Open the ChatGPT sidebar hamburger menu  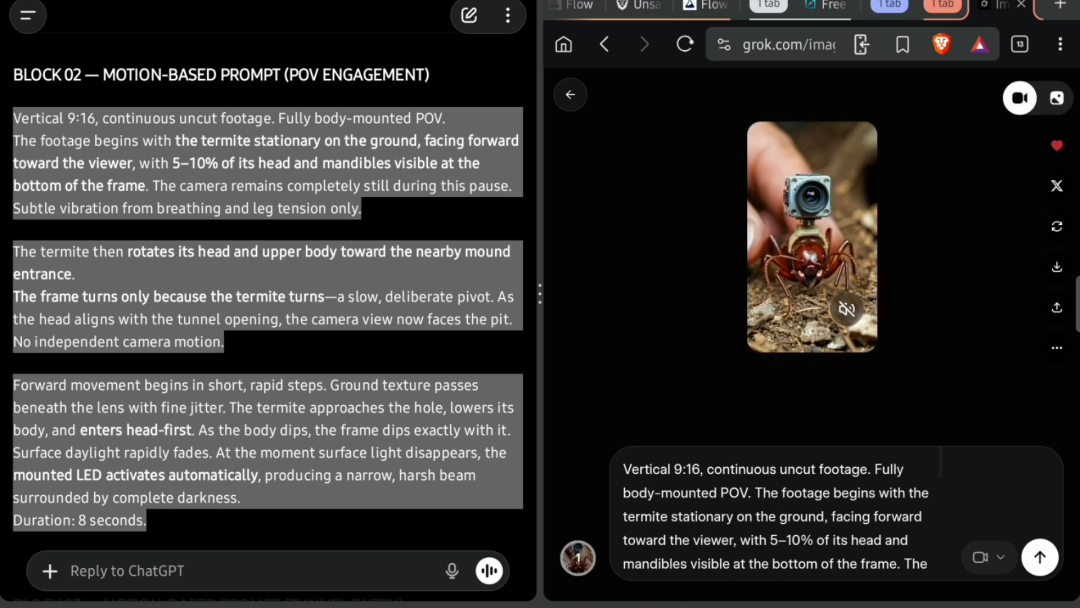[28, 15]
